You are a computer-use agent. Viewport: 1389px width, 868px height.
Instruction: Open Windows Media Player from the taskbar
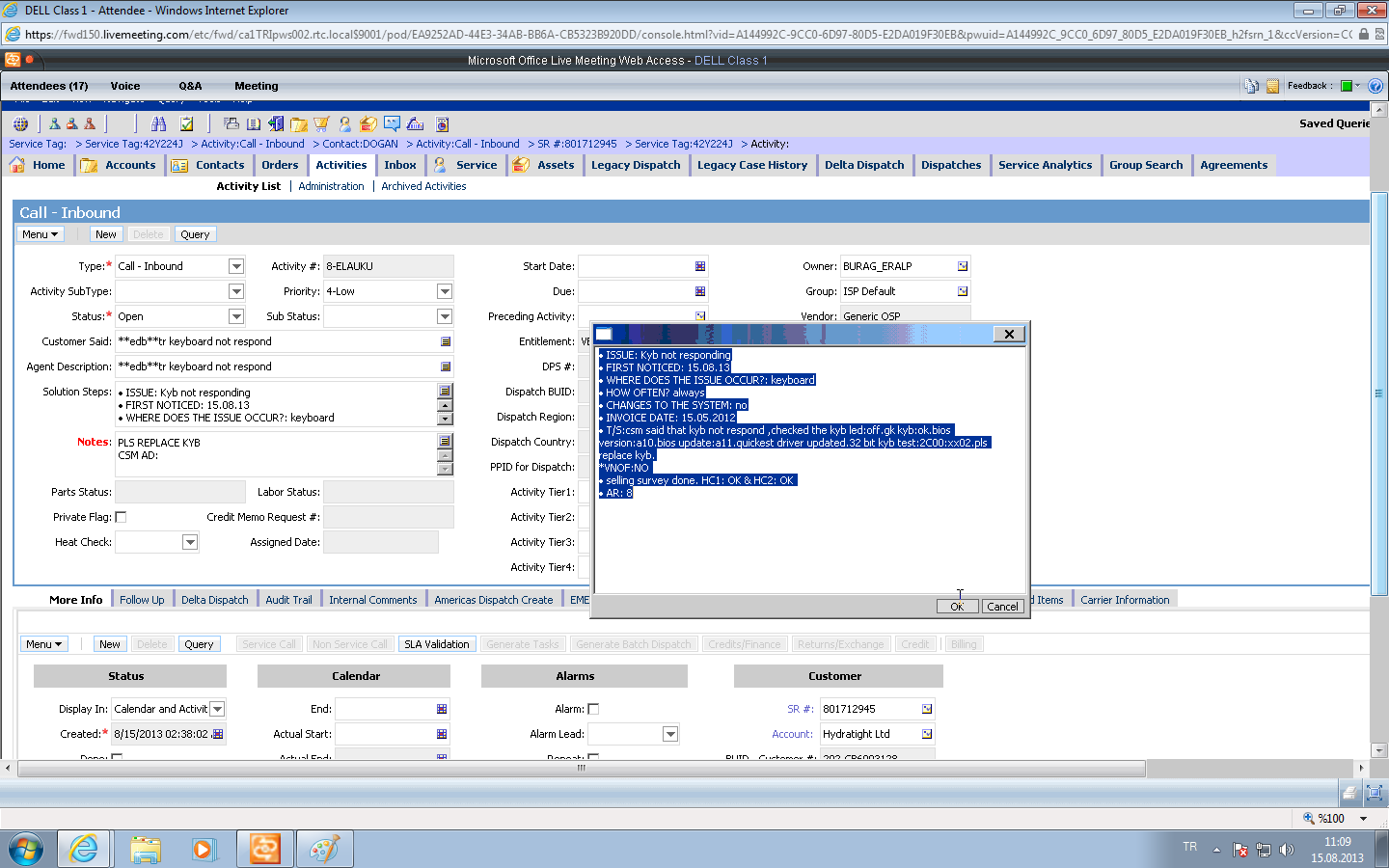click(204, 849)
